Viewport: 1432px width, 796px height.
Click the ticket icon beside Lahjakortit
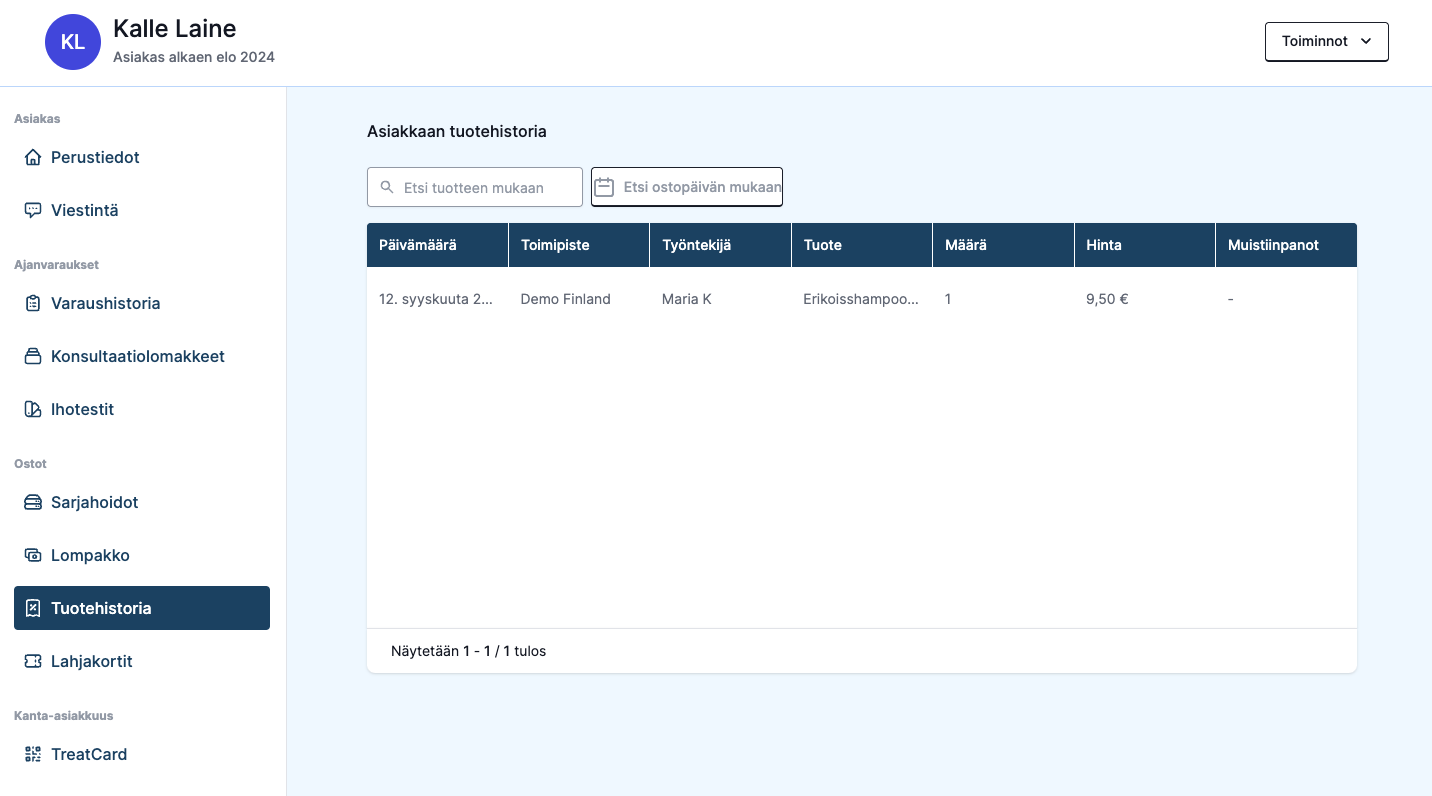click(x=33, y=662)
